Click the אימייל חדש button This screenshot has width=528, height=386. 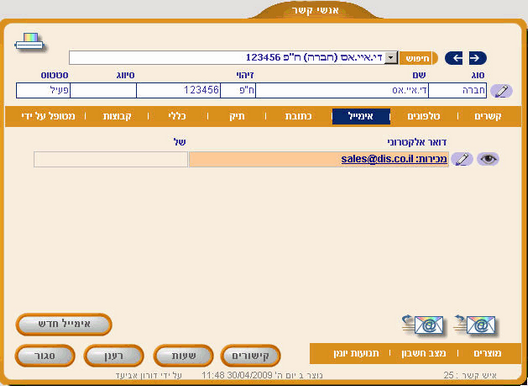coord(64,324)
